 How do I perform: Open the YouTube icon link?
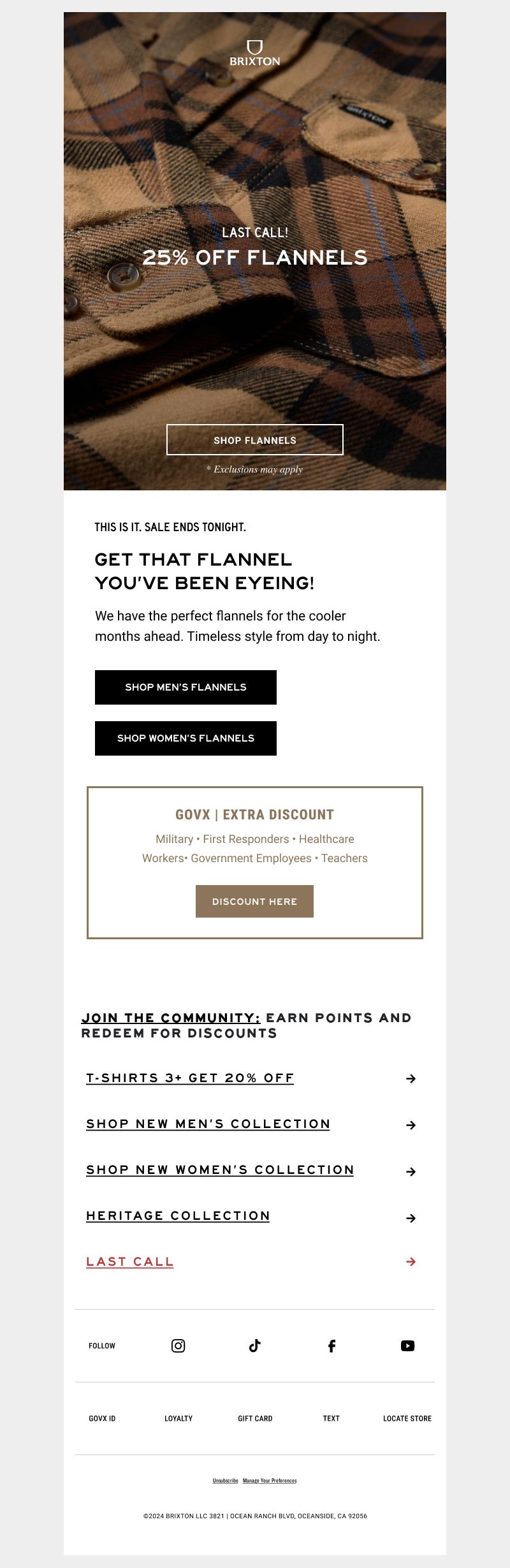click(408, 1345)
